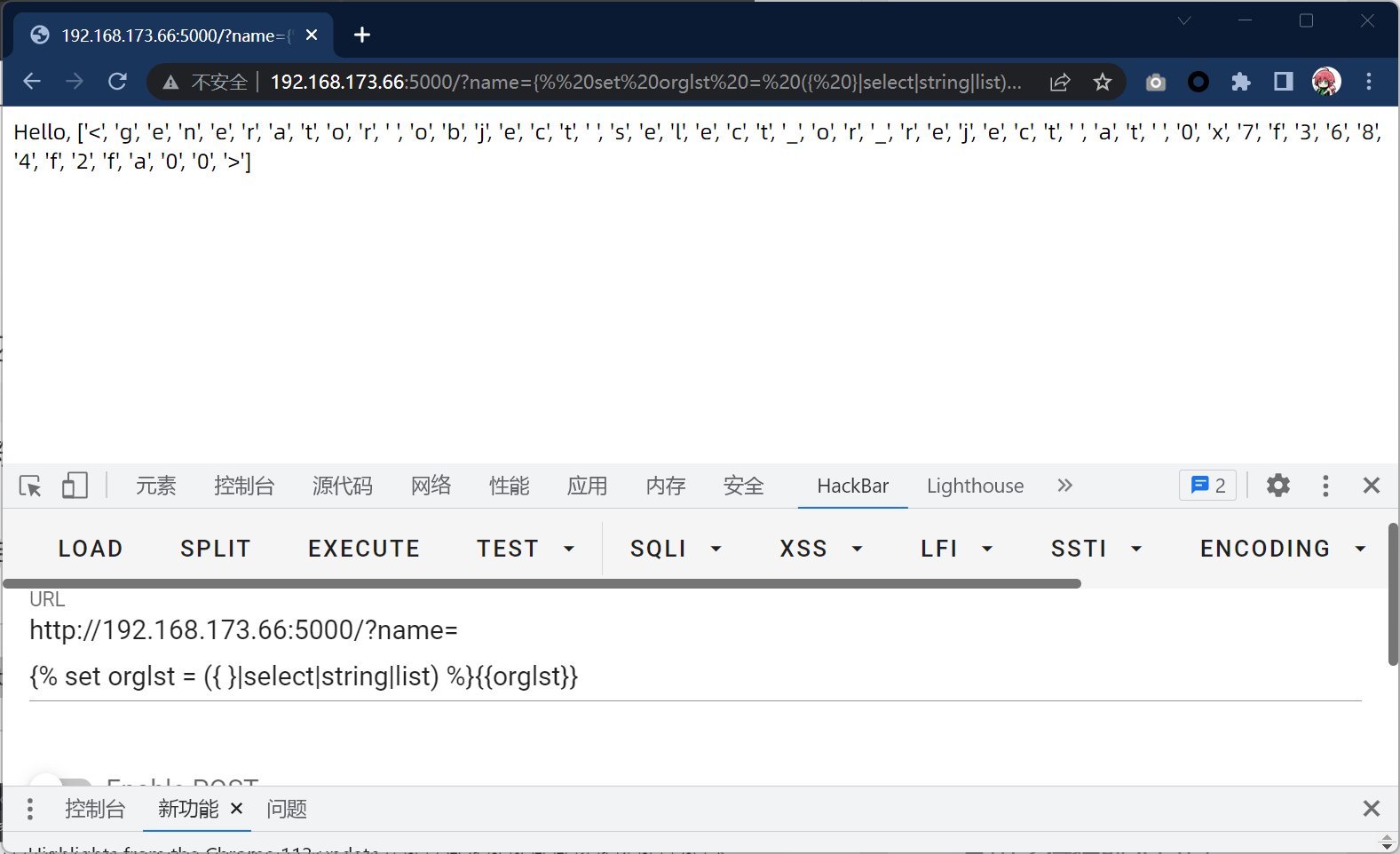Toggle the Enable POST switch
Screen dimensions: 1400x854
60,783
